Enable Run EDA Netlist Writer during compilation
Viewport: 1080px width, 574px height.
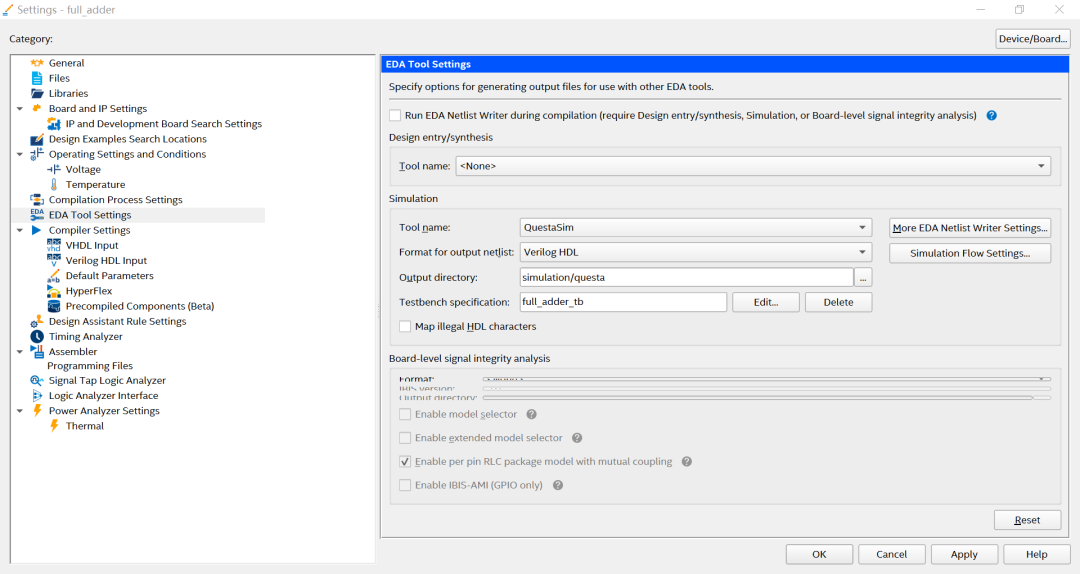(x=396, y=116)
